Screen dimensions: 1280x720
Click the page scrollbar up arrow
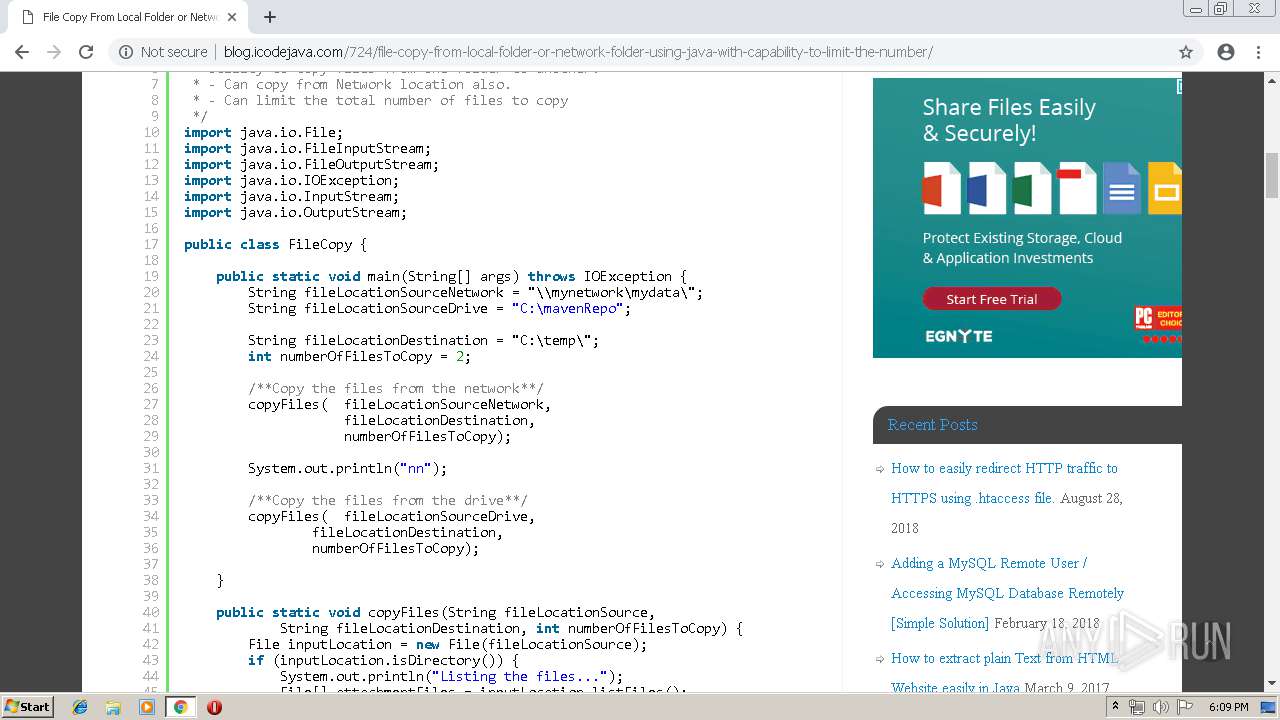[1272, 80]
